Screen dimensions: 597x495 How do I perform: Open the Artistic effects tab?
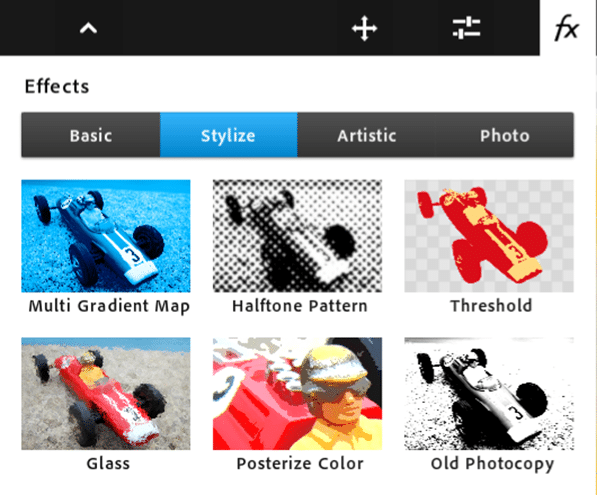[x=367, y=135]
